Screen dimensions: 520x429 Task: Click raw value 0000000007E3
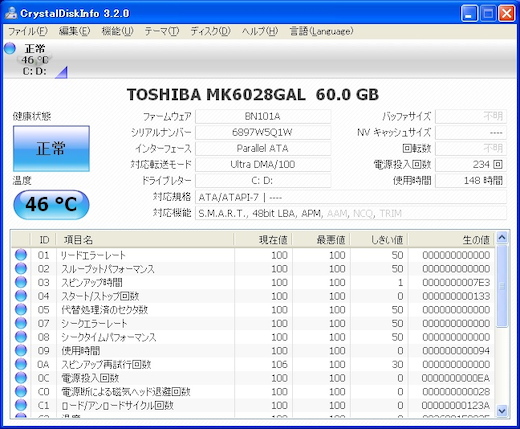456,283
